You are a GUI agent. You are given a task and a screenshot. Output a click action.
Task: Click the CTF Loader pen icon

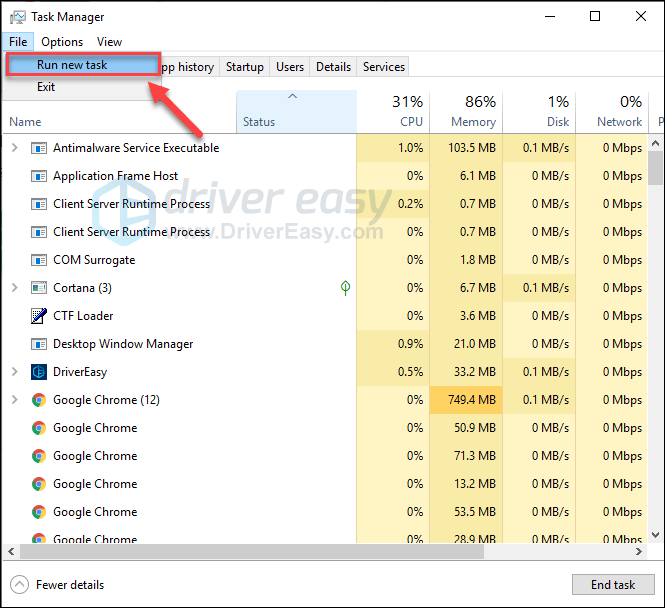click(x=39, y=316)
